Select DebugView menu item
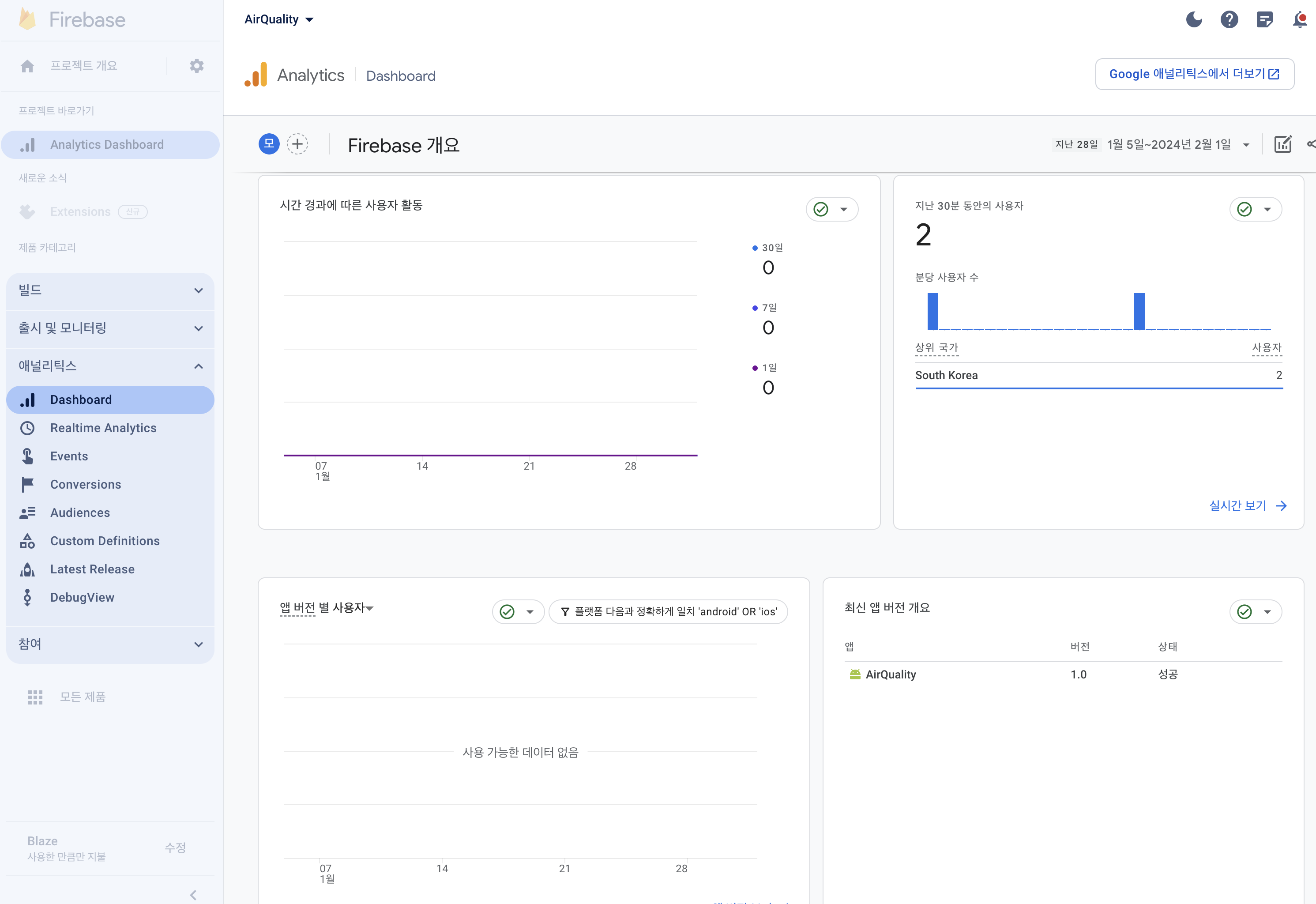The image size is (1316, 904). tap(82, 598)
